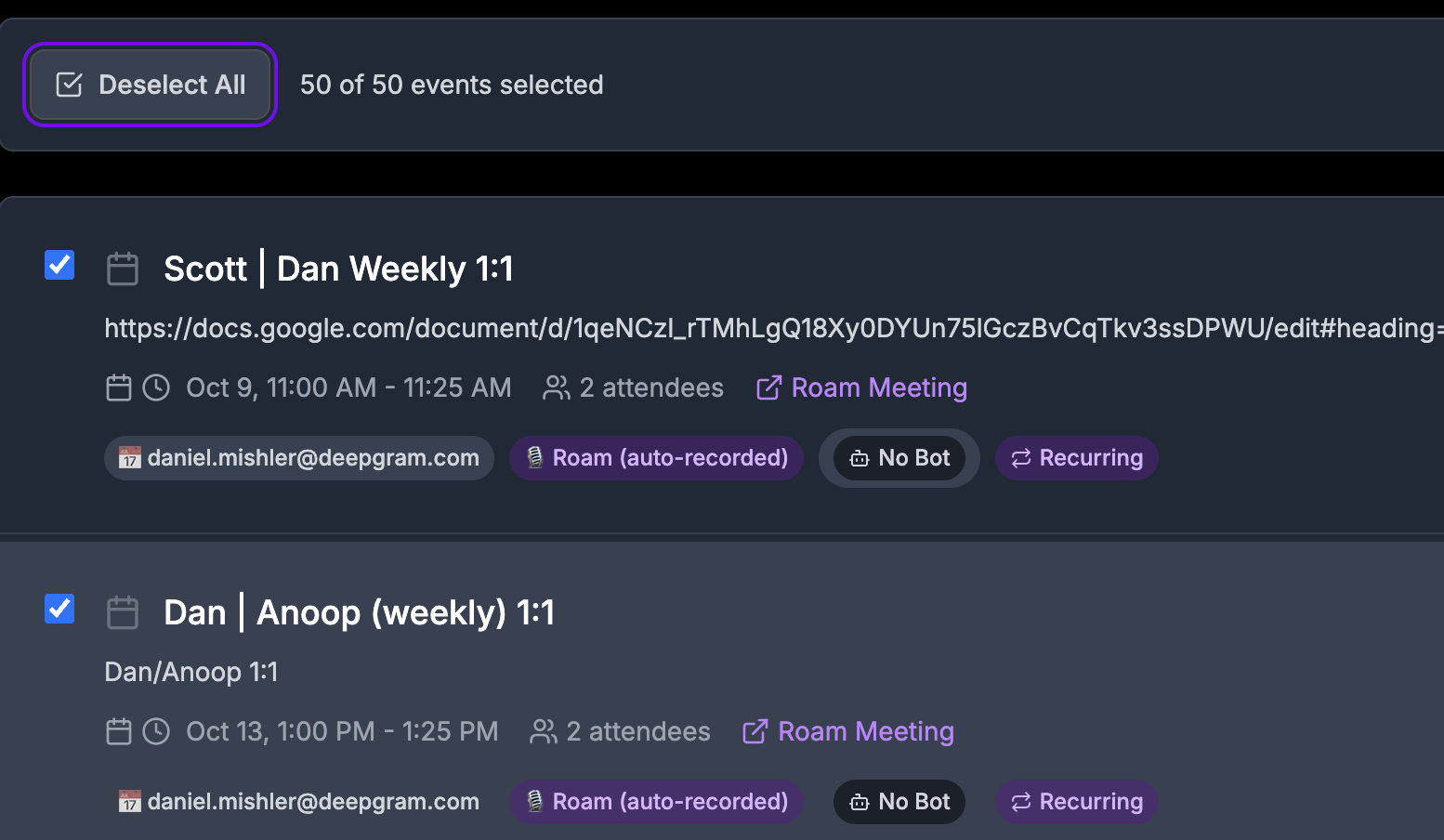Select the Dan | Anoop (weekly) 1:1 title

coord(359,613)
